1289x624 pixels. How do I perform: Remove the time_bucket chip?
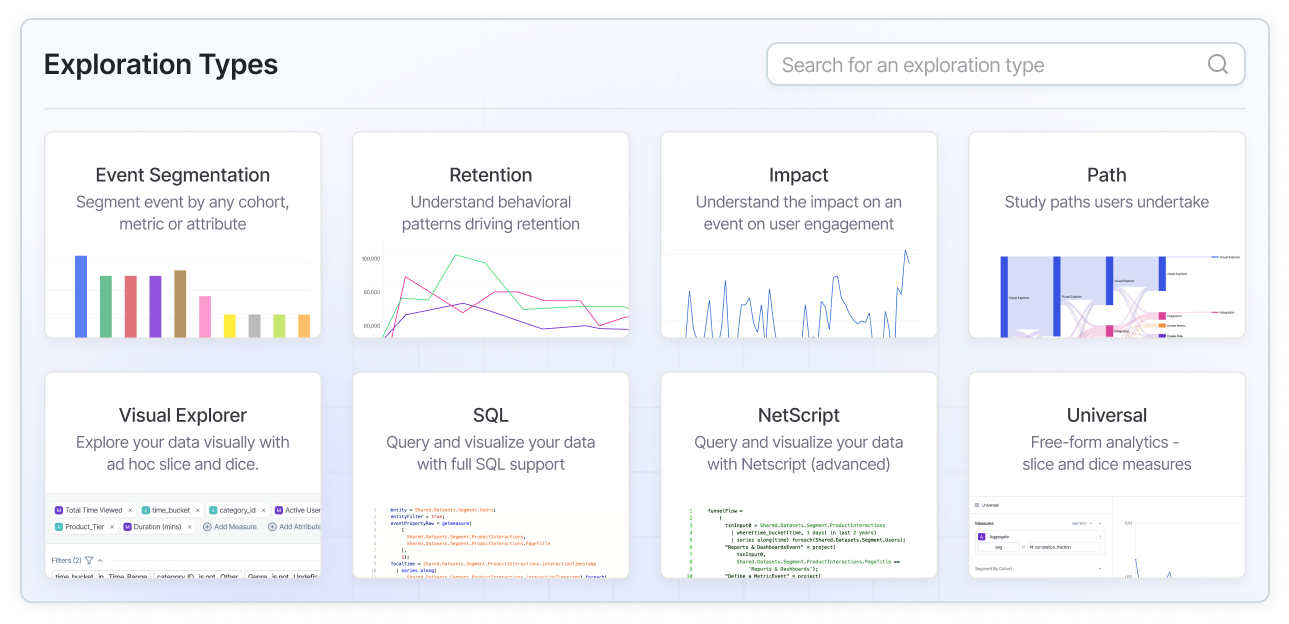pyautogui.click(x=198, y=510)
